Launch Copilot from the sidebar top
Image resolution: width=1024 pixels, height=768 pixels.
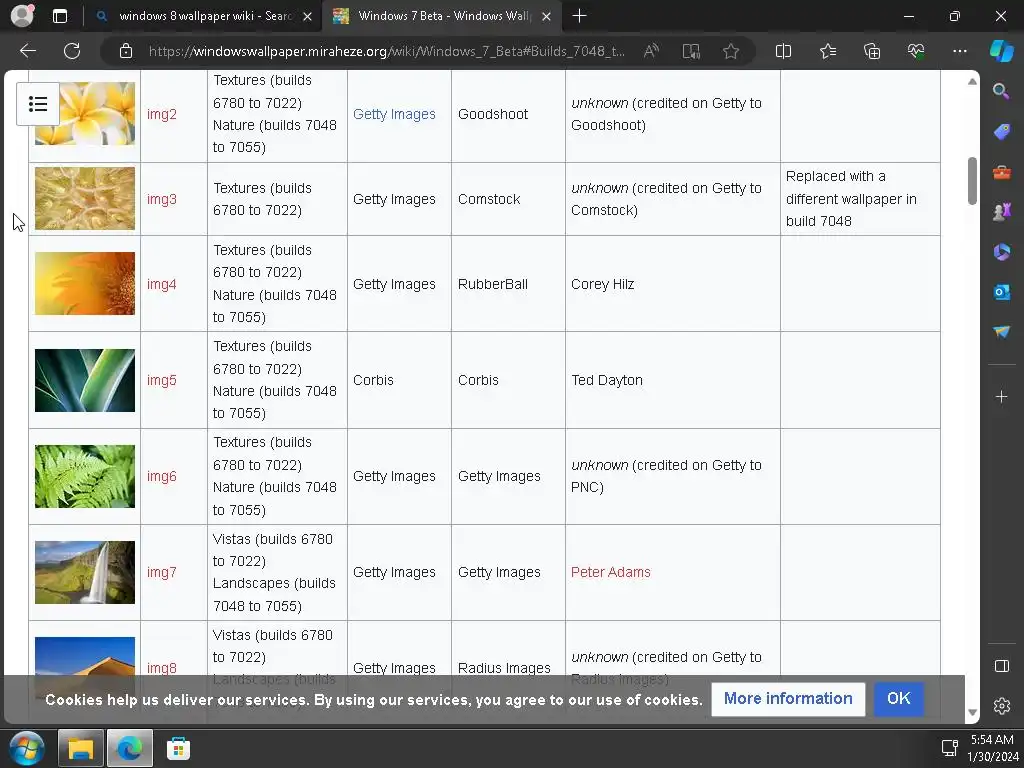[1001, 51]
